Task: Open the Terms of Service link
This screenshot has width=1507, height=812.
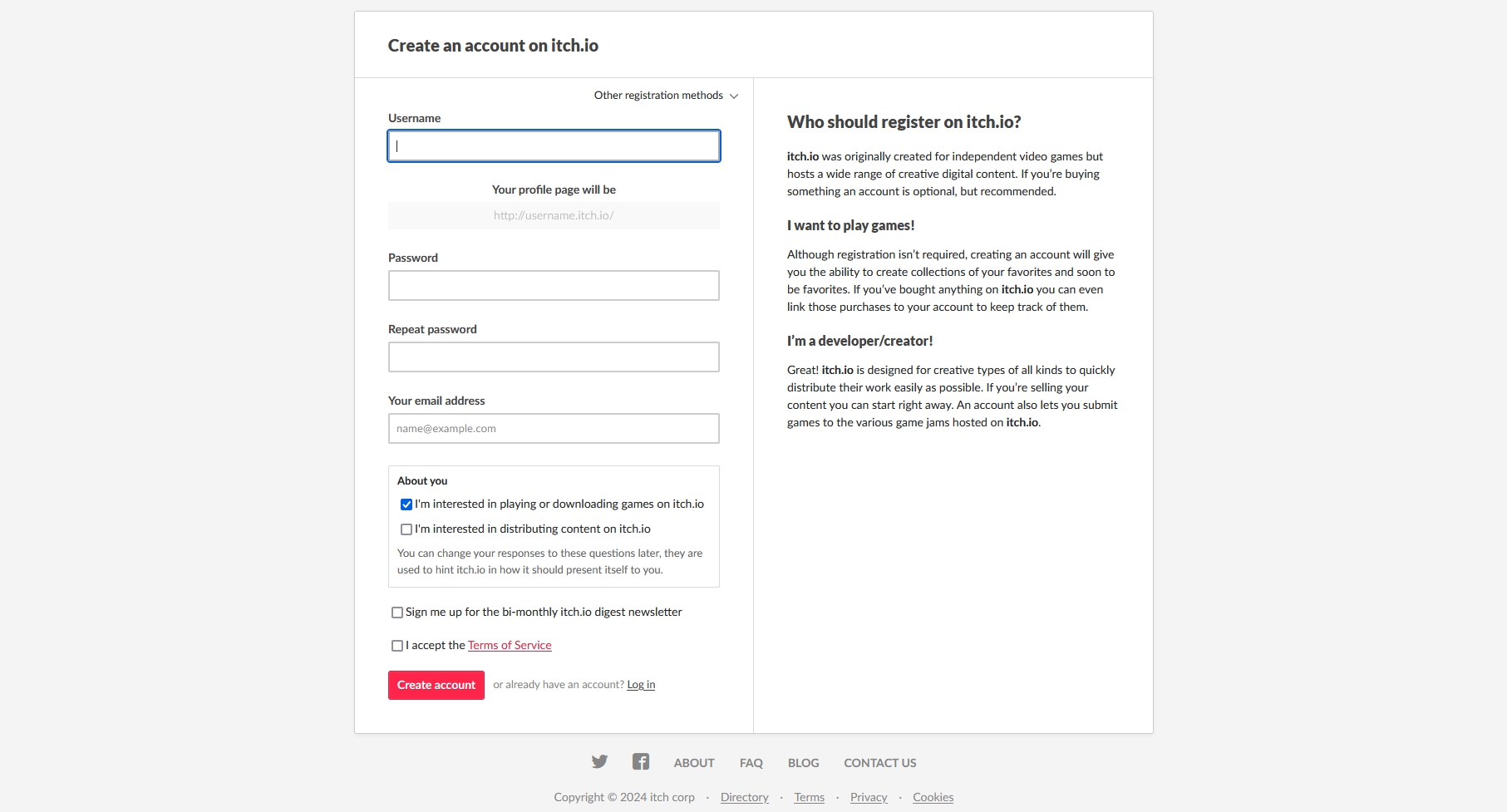Action: pos(510,645)
